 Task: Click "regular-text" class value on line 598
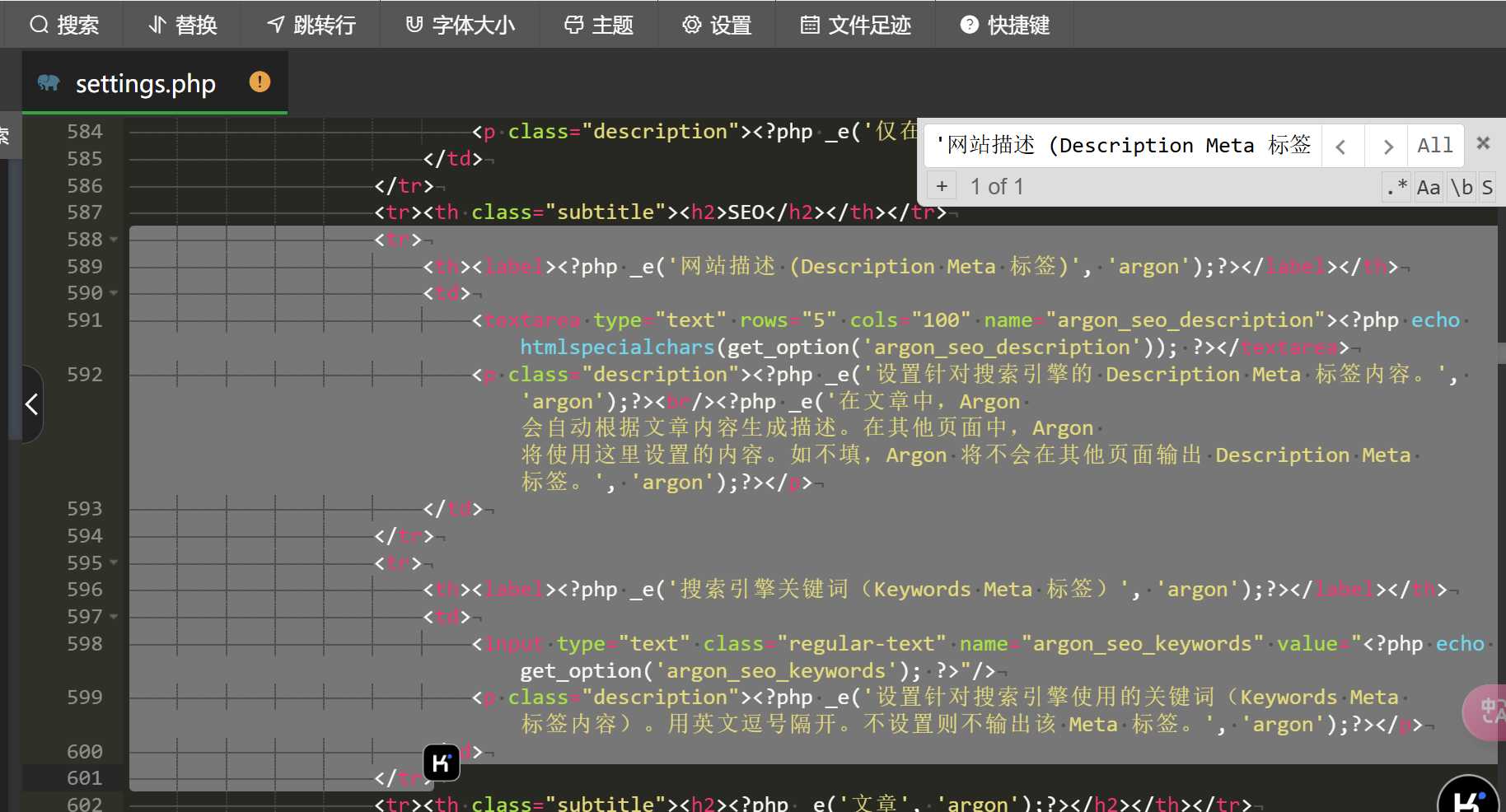[x=861, y=644]
